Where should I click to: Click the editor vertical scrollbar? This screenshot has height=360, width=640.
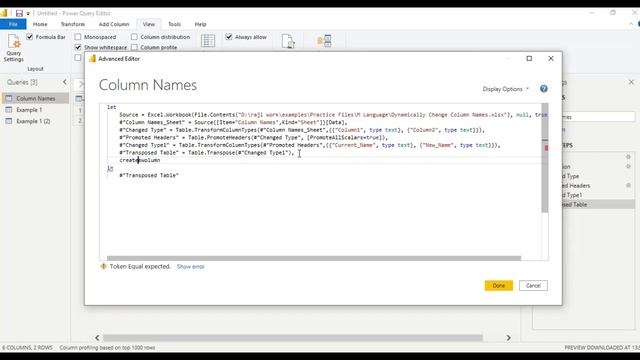tap(545, 158)
